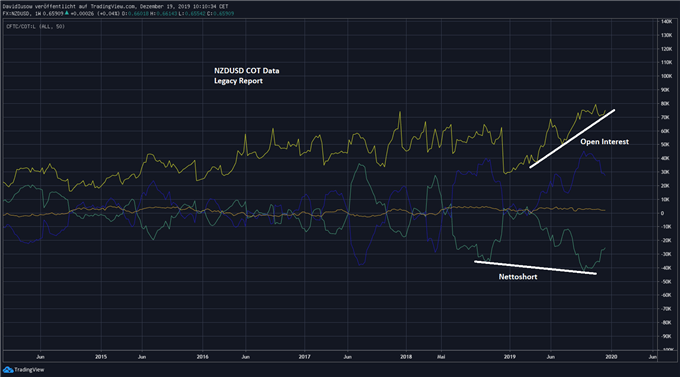680x377 pixels.
Task: Click the -50K value on the axis
Action: [666, 282]
